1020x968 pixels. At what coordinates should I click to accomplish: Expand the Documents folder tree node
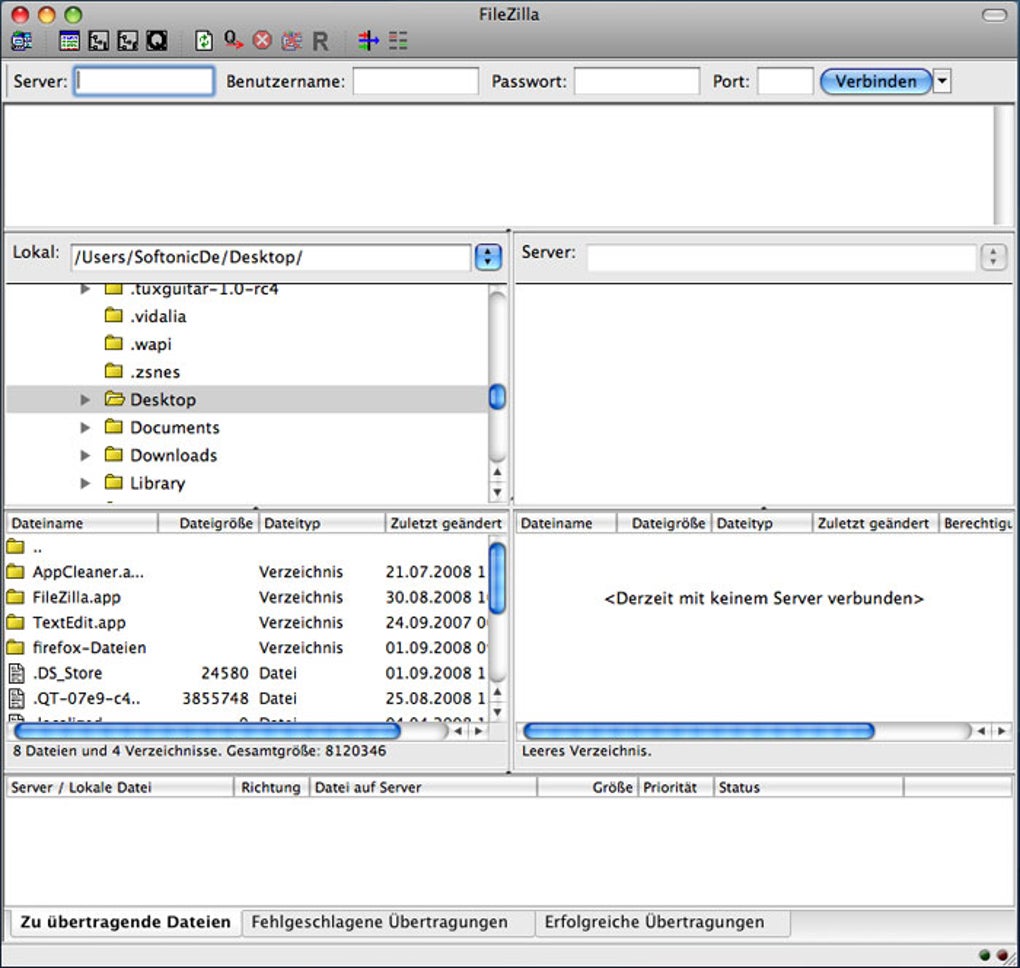click(x=85, y=427)
